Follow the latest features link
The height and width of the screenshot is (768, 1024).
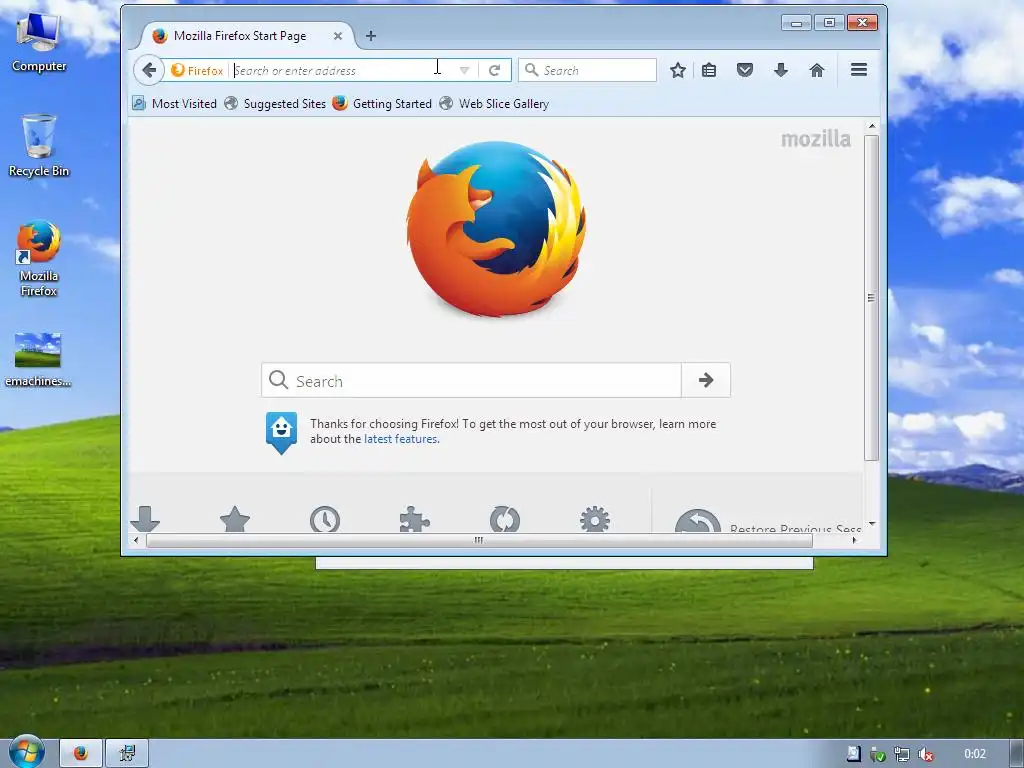click(401, 439)
